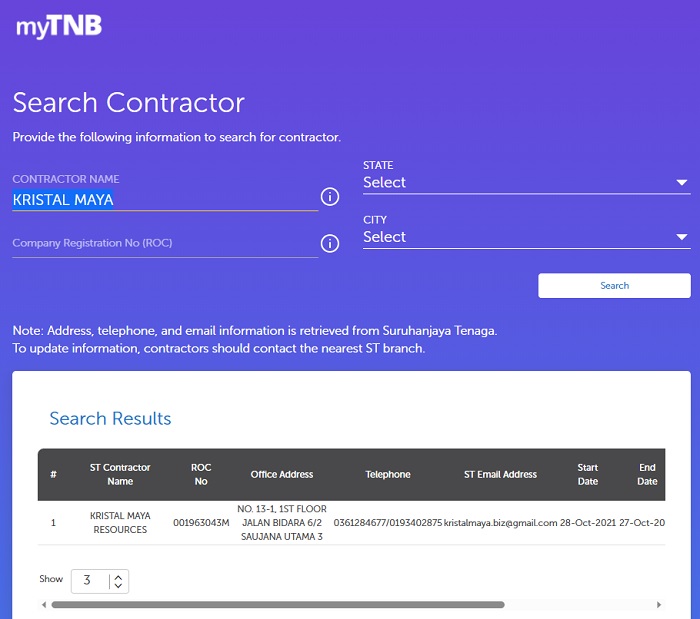Click the # column header

point(53,474)
